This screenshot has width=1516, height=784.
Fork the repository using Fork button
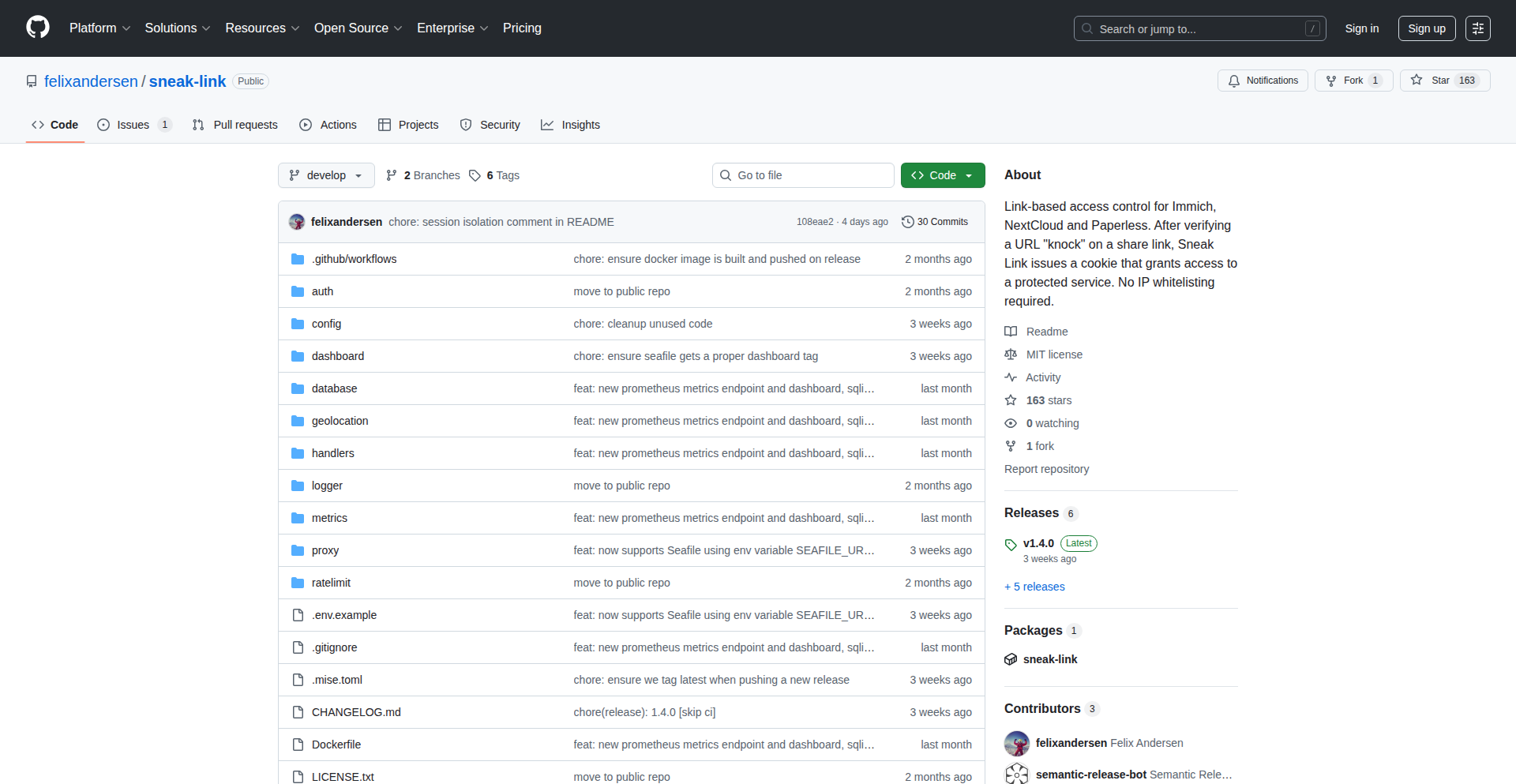(1353, 81)
